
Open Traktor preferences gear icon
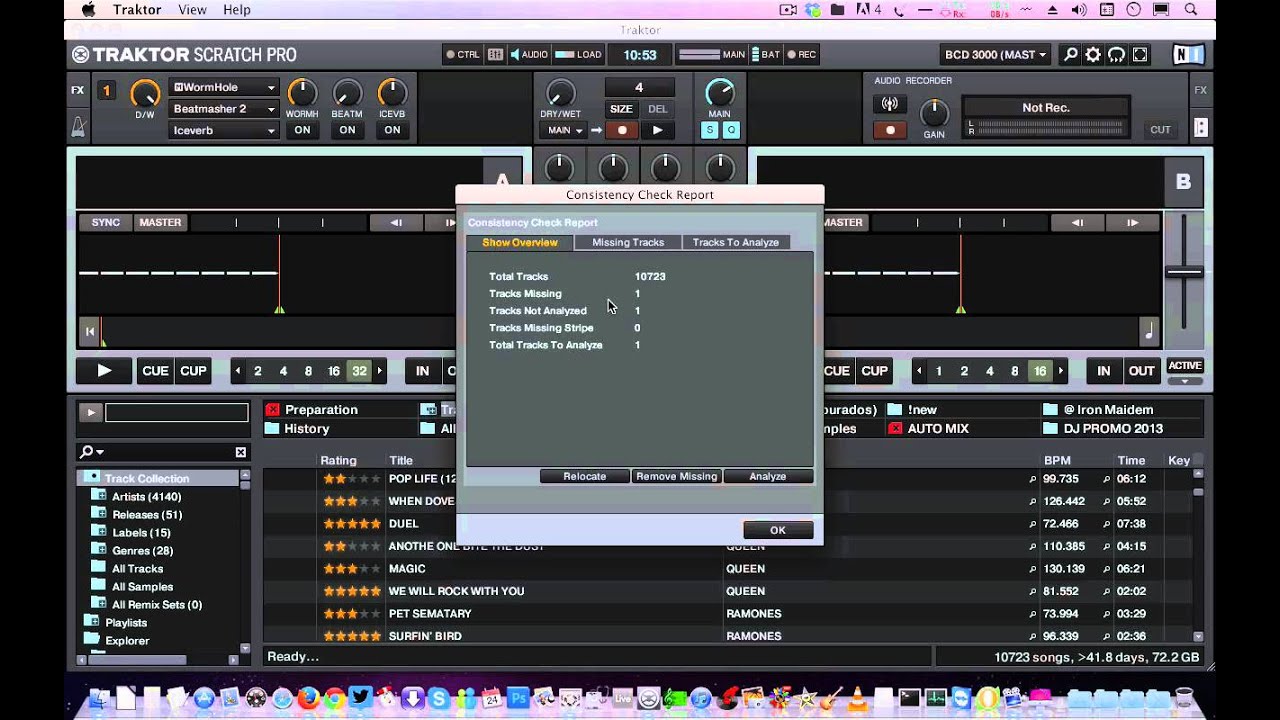[x=1093, y=55]
